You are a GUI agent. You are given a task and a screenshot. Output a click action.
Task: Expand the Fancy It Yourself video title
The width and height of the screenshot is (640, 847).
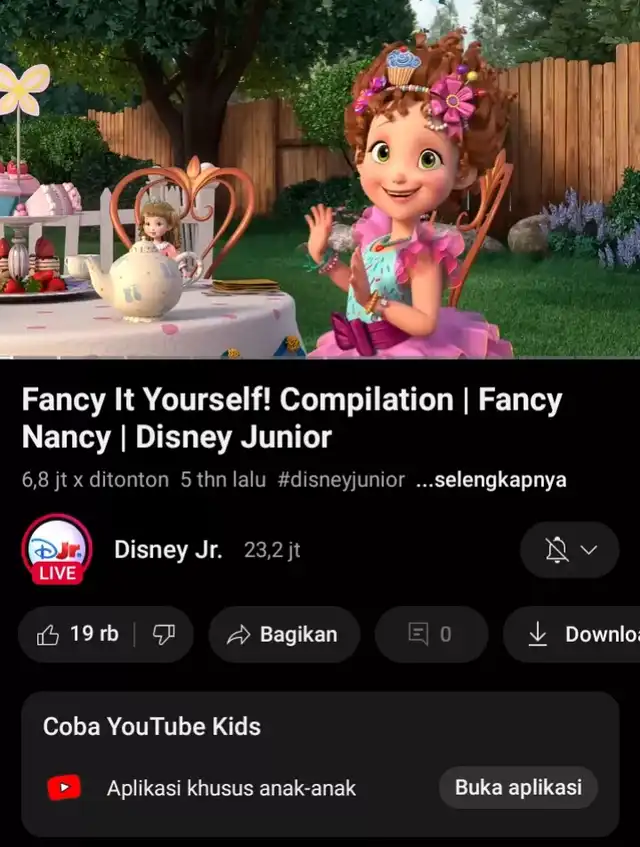(292, 418)
